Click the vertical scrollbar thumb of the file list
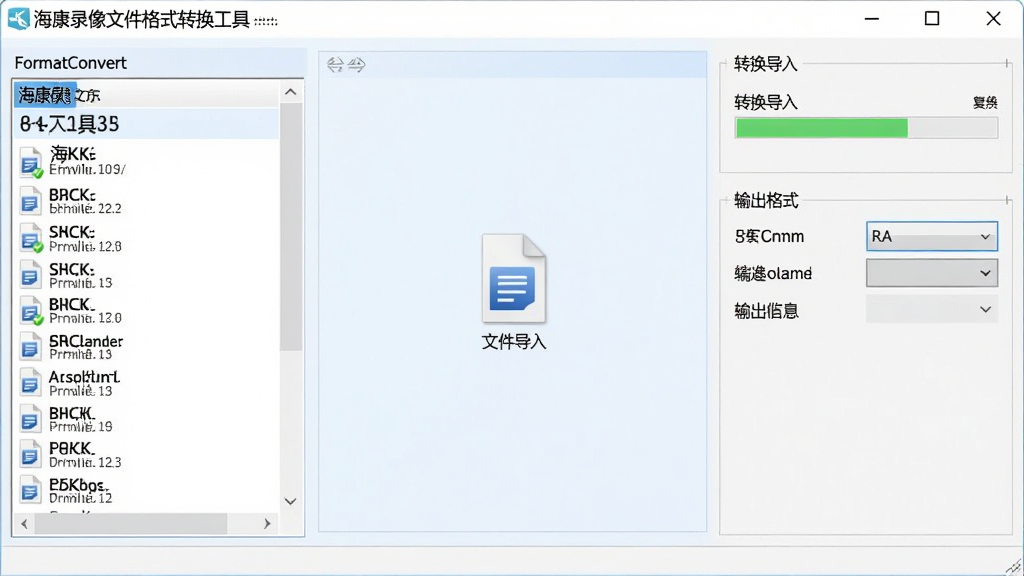Screen dimensions: 1024x576 point(291,227)
